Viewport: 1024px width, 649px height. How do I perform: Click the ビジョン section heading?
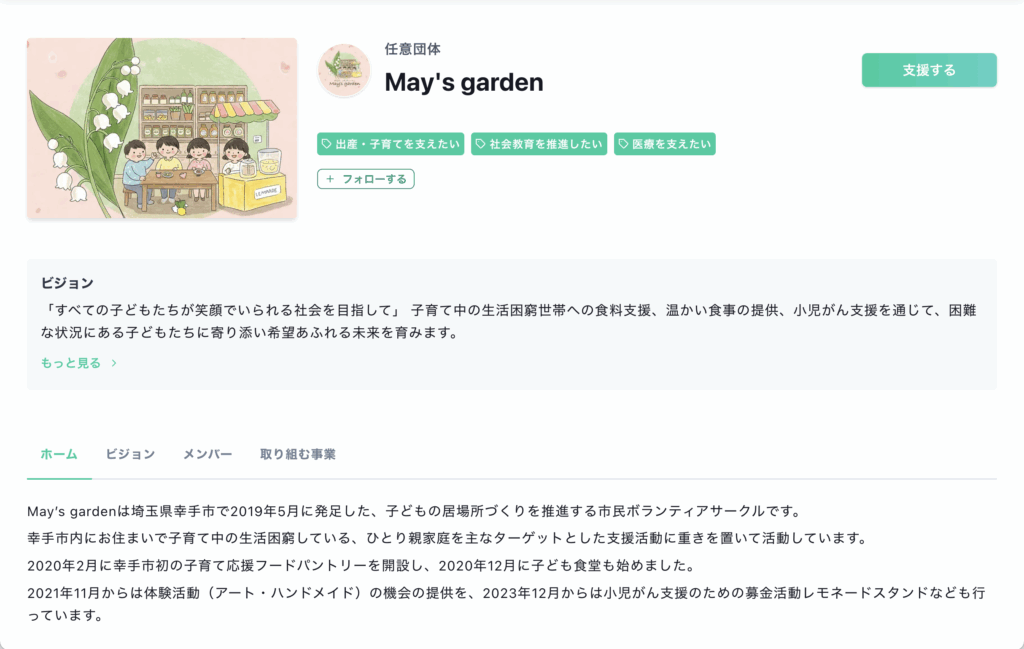[x=67, y=283]
